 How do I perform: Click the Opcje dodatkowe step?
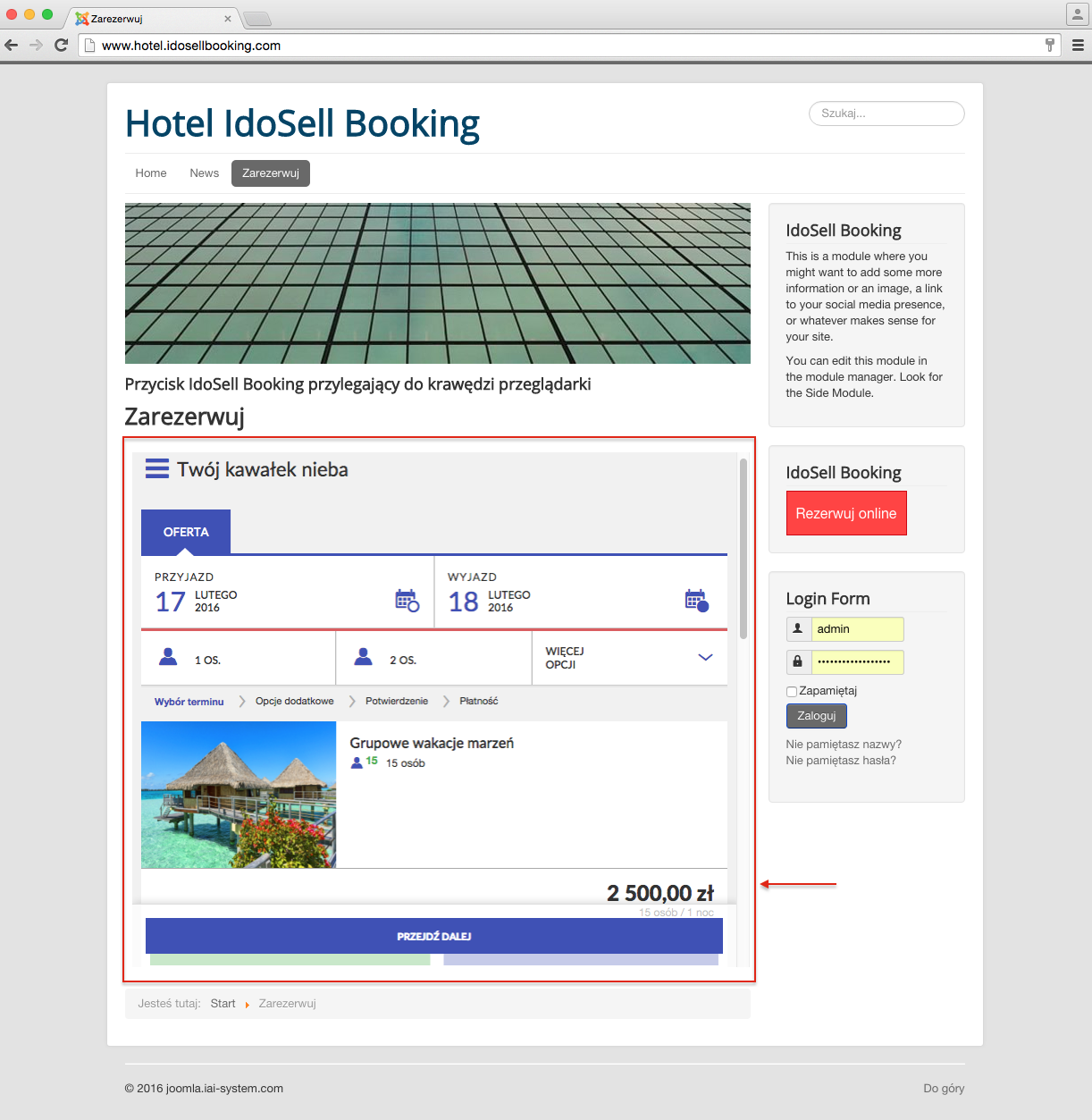pos(295,702)
